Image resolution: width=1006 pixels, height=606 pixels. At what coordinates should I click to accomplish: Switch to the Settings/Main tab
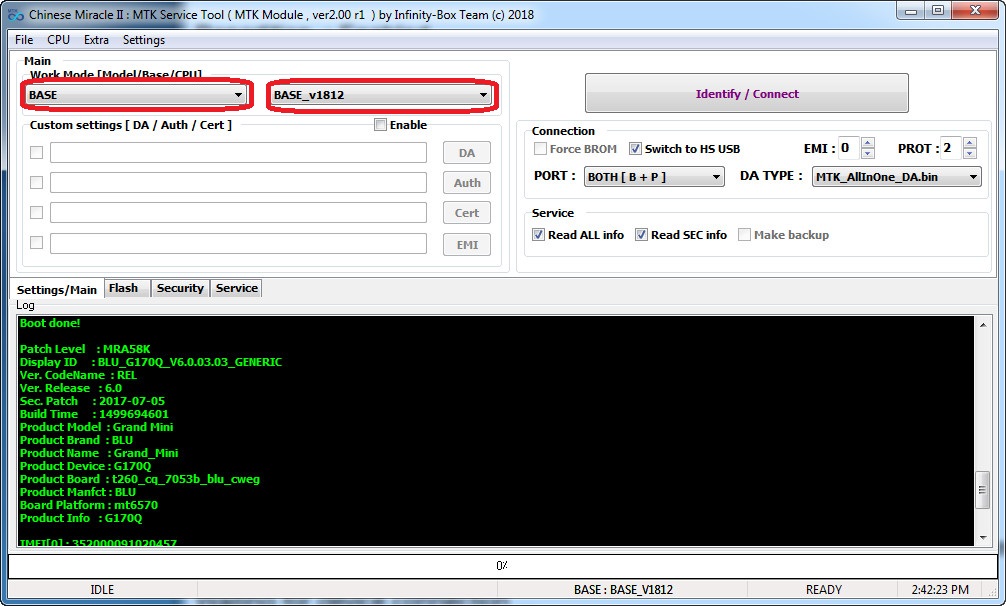(x=56, y=289)
